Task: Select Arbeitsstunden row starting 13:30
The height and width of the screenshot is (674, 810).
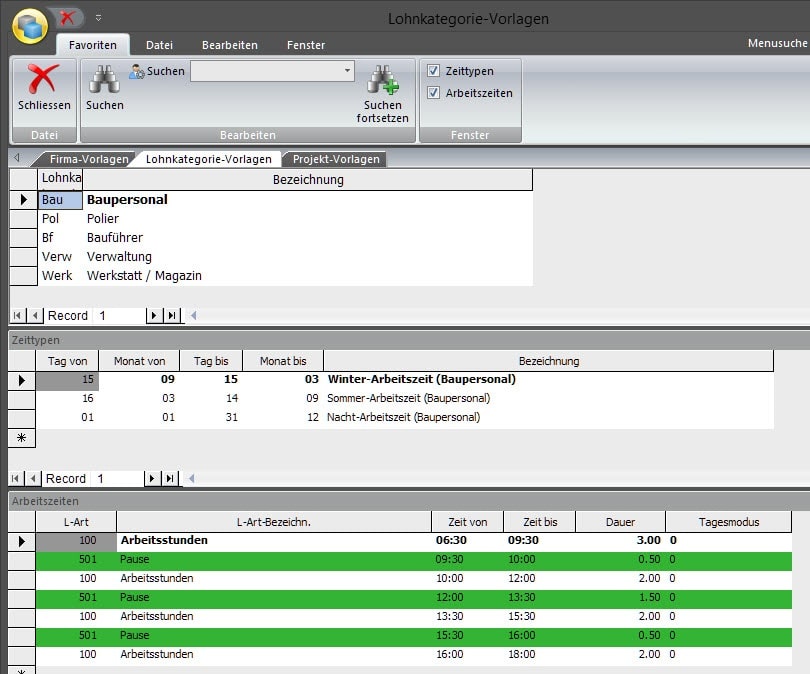Action: 414,616
